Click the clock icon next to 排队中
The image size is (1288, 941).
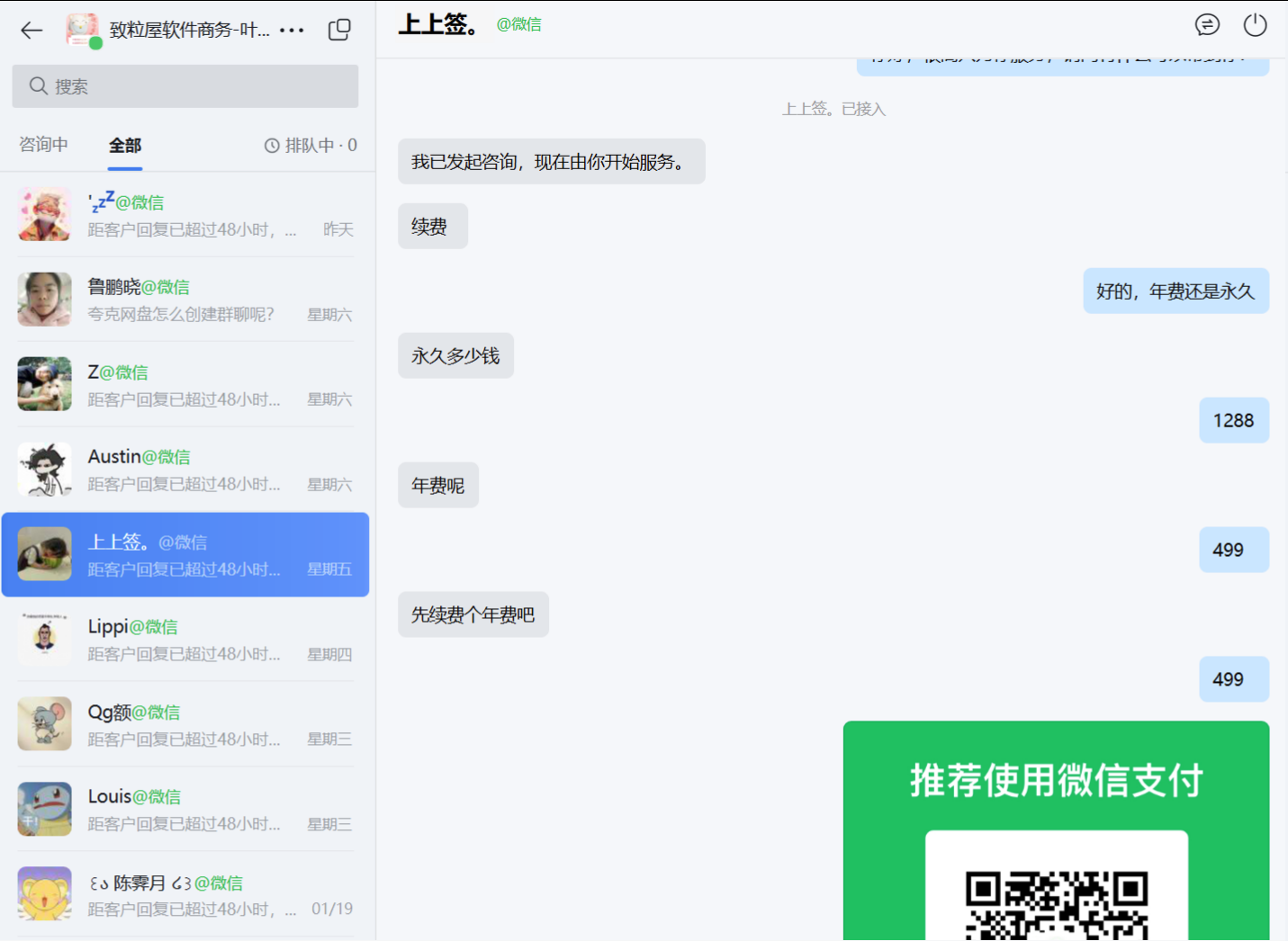point(272,144)
